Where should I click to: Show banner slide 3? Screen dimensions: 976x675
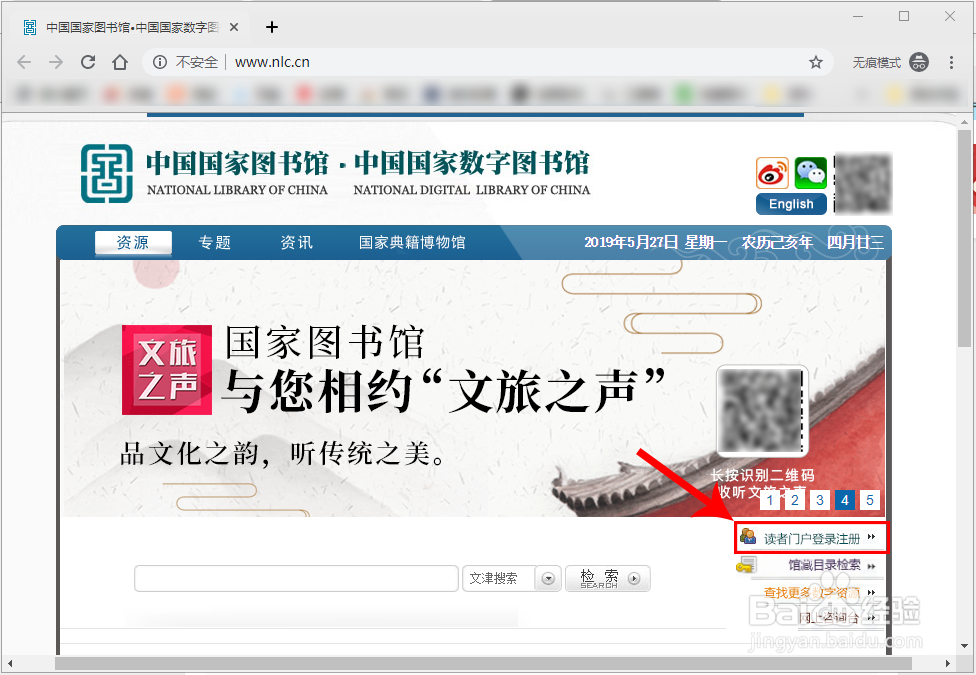[820, 500]
